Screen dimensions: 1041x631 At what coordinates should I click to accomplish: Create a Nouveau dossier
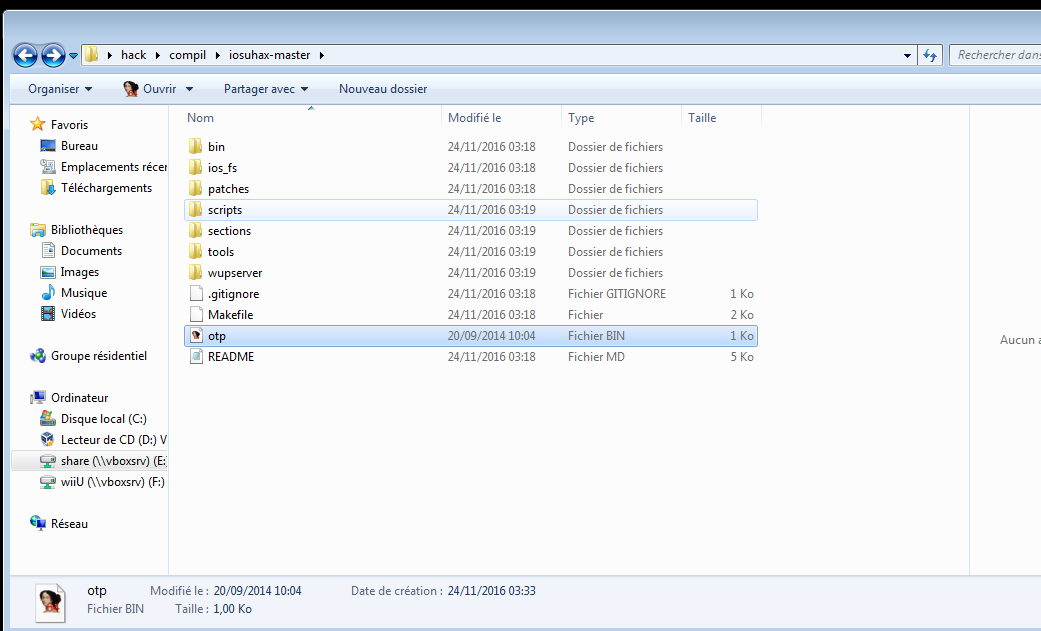(x=383, y=89)
